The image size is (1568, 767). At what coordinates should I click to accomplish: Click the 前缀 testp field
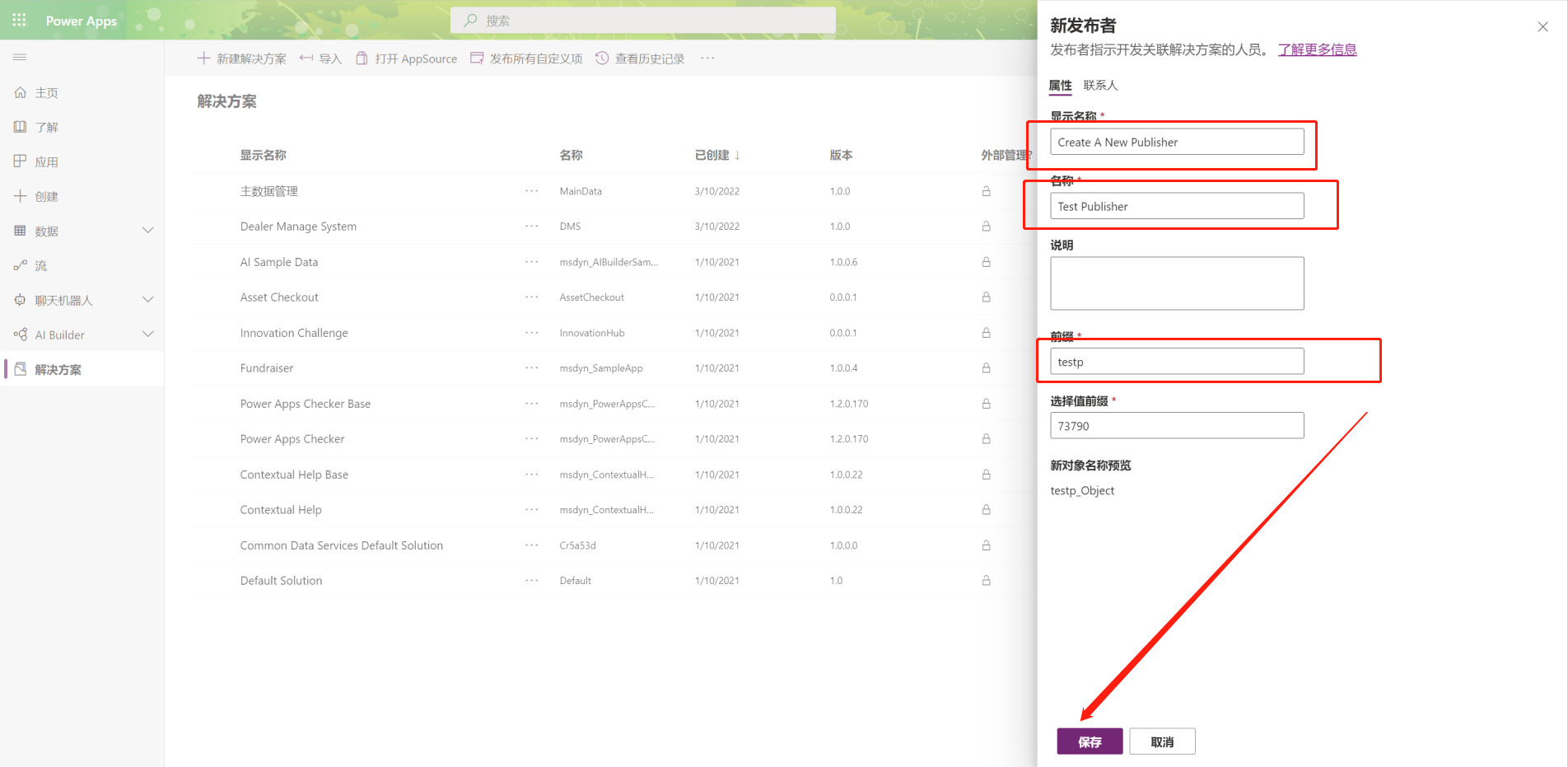(1177, 362)
